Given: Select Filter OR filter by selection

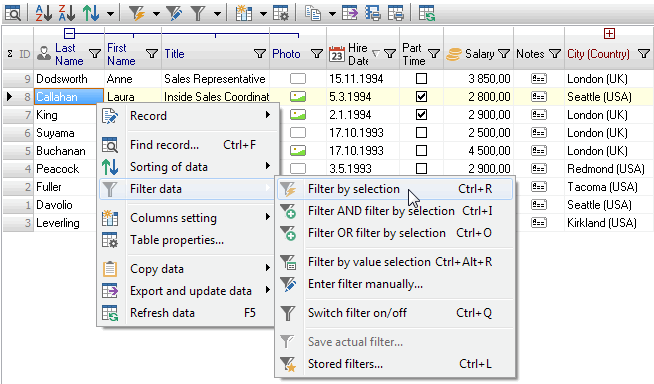Looking at the screenshot, I should point(395,233).
